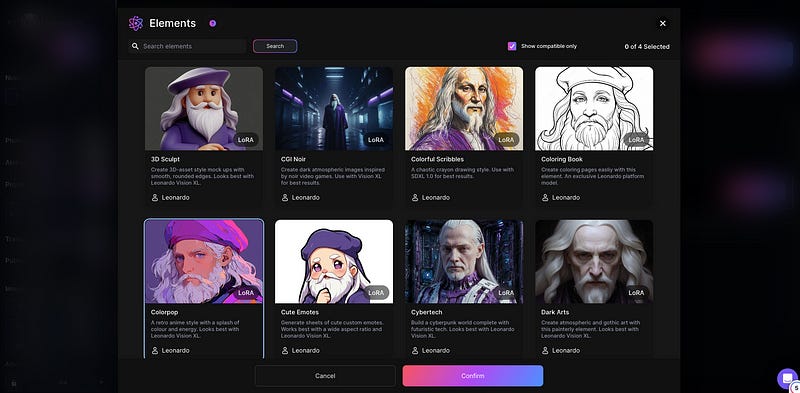Click the Cybertech title text
The width and height of the screenshot is (800, 393).
click(427, 312)
